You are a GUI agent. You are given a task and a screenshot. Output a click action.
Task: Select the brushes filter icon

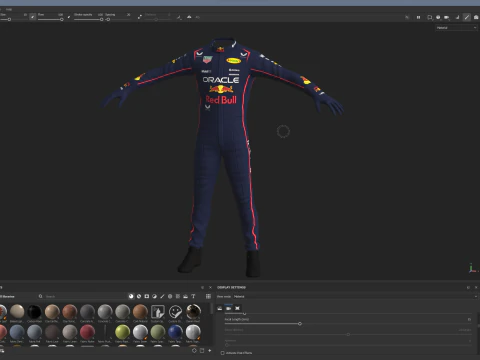click(162, 296)
